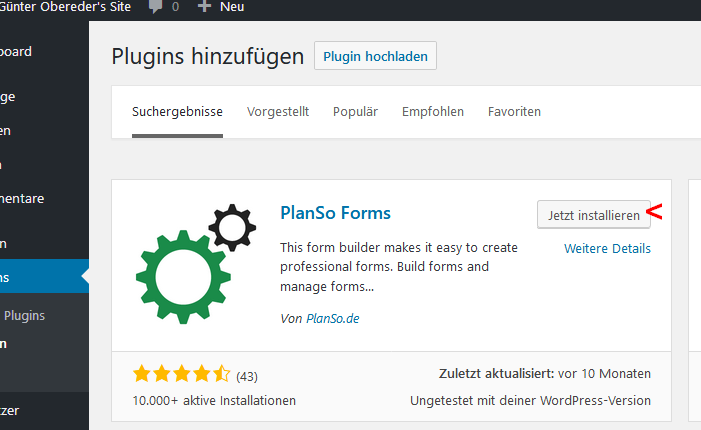Open Weitere Details for PlanSo Forms

[607, 249]
